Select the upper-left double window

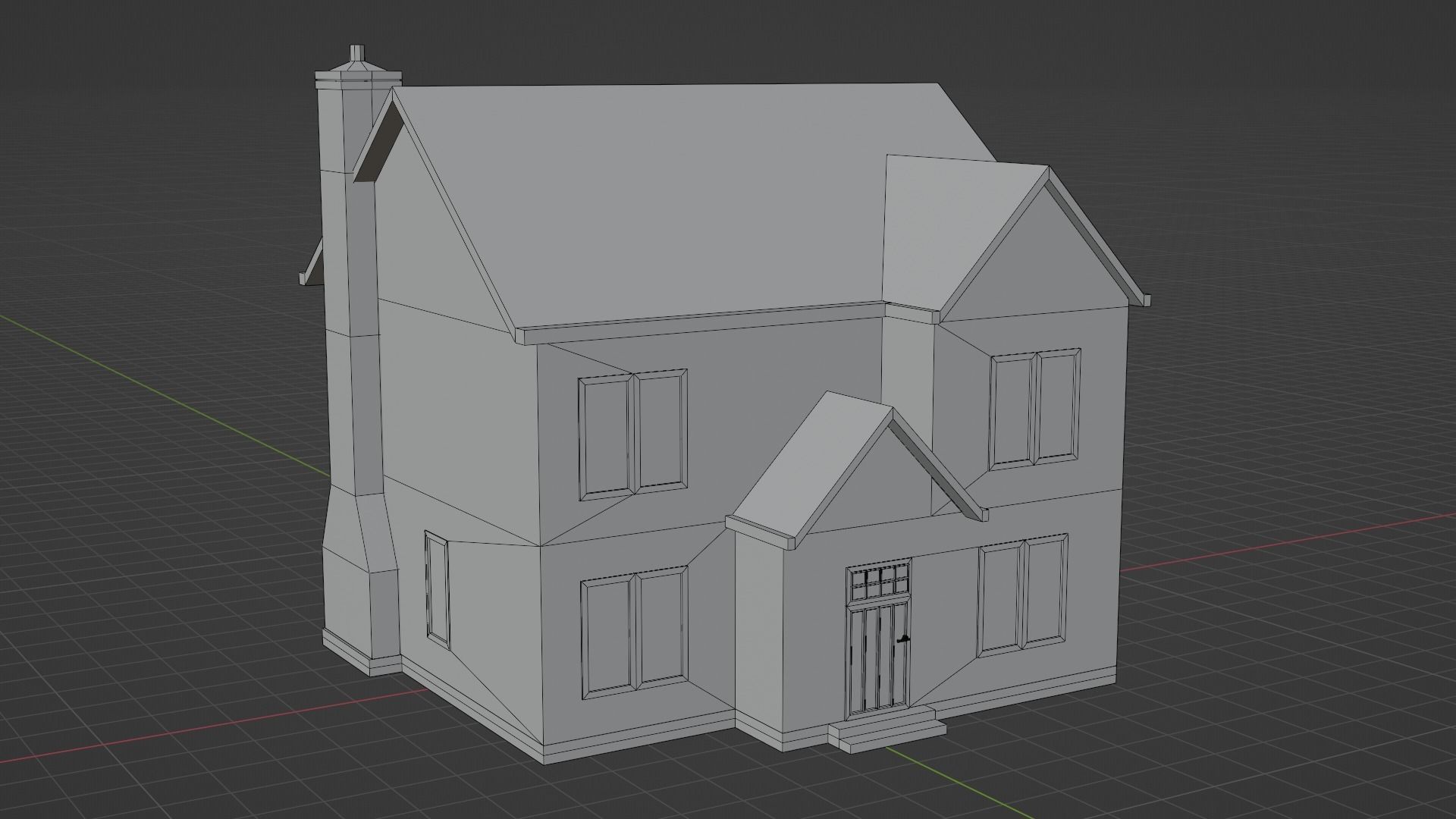tap(632, 435)
